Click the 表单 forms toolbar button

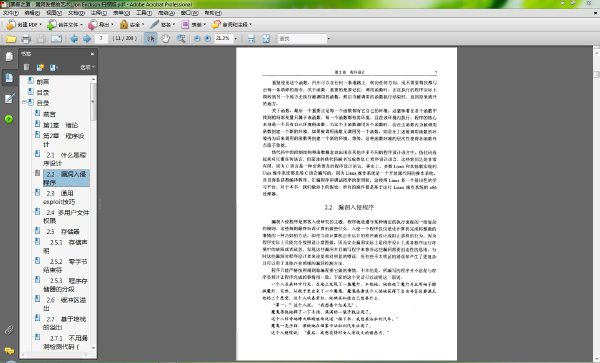point(193,24)
